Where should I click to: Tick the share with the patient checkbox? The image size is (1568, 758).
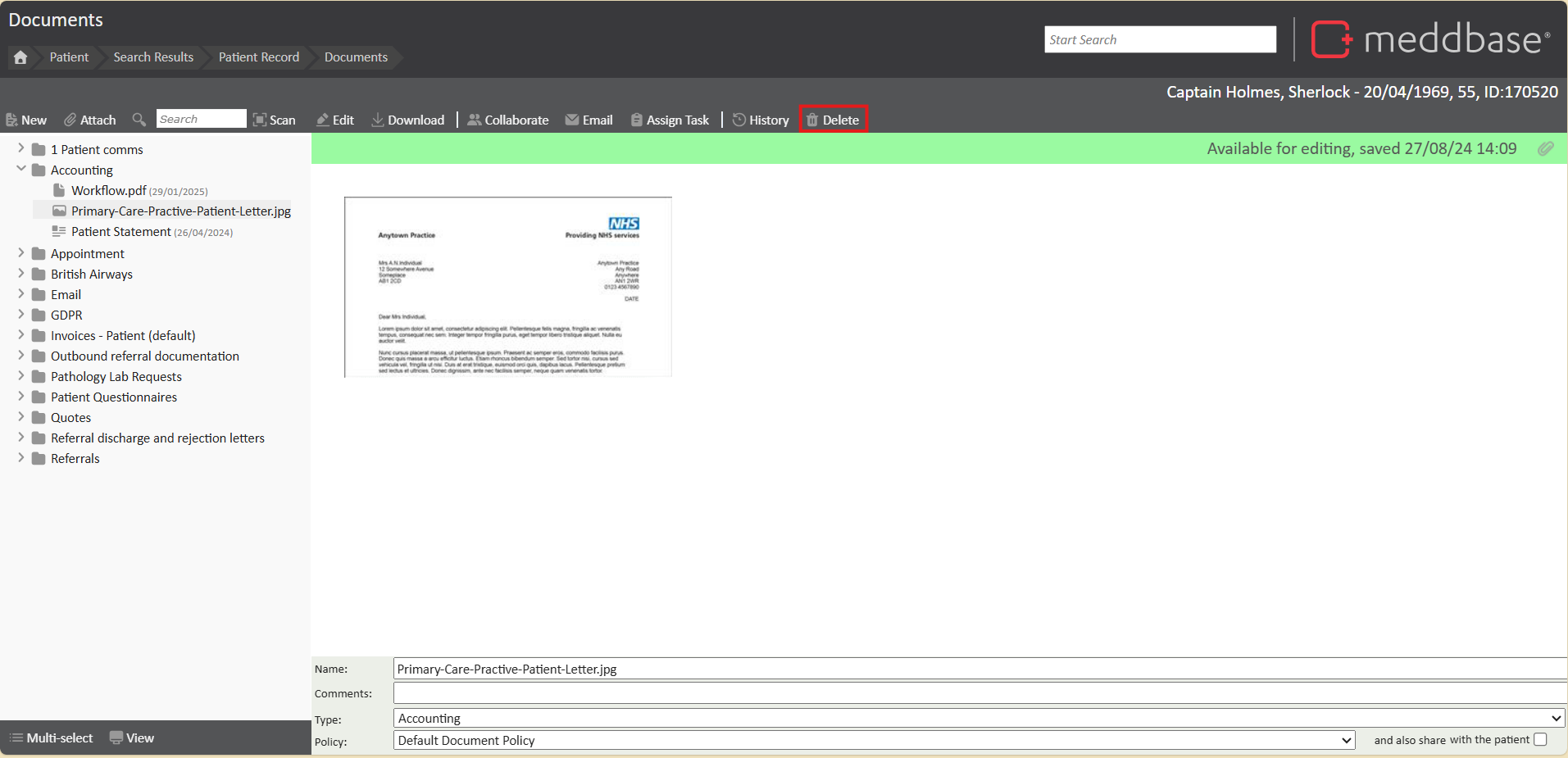pos(1540,739)
